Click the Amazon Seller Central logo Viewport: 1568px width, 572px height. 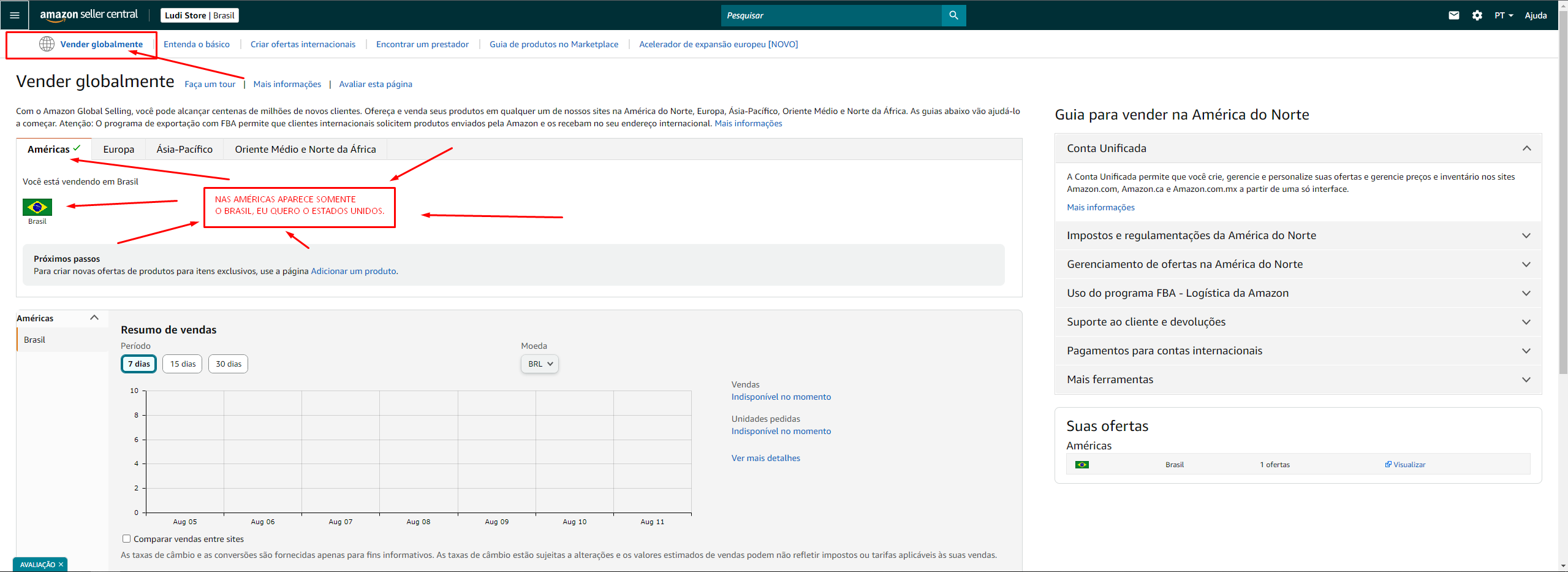(x=89, y=15)
